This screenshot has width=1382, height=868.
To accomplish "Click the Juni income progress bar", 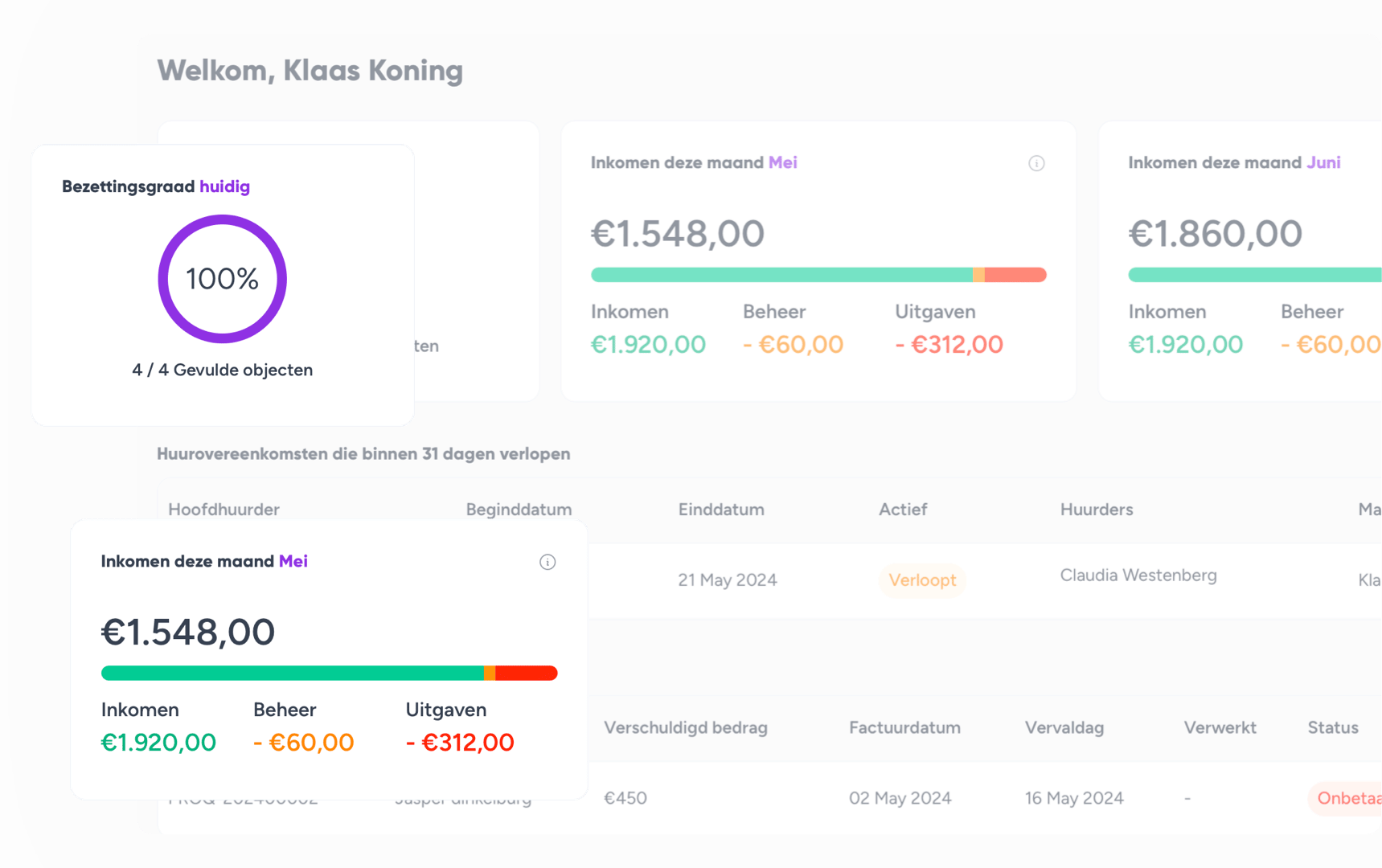I will point(1255,275).
